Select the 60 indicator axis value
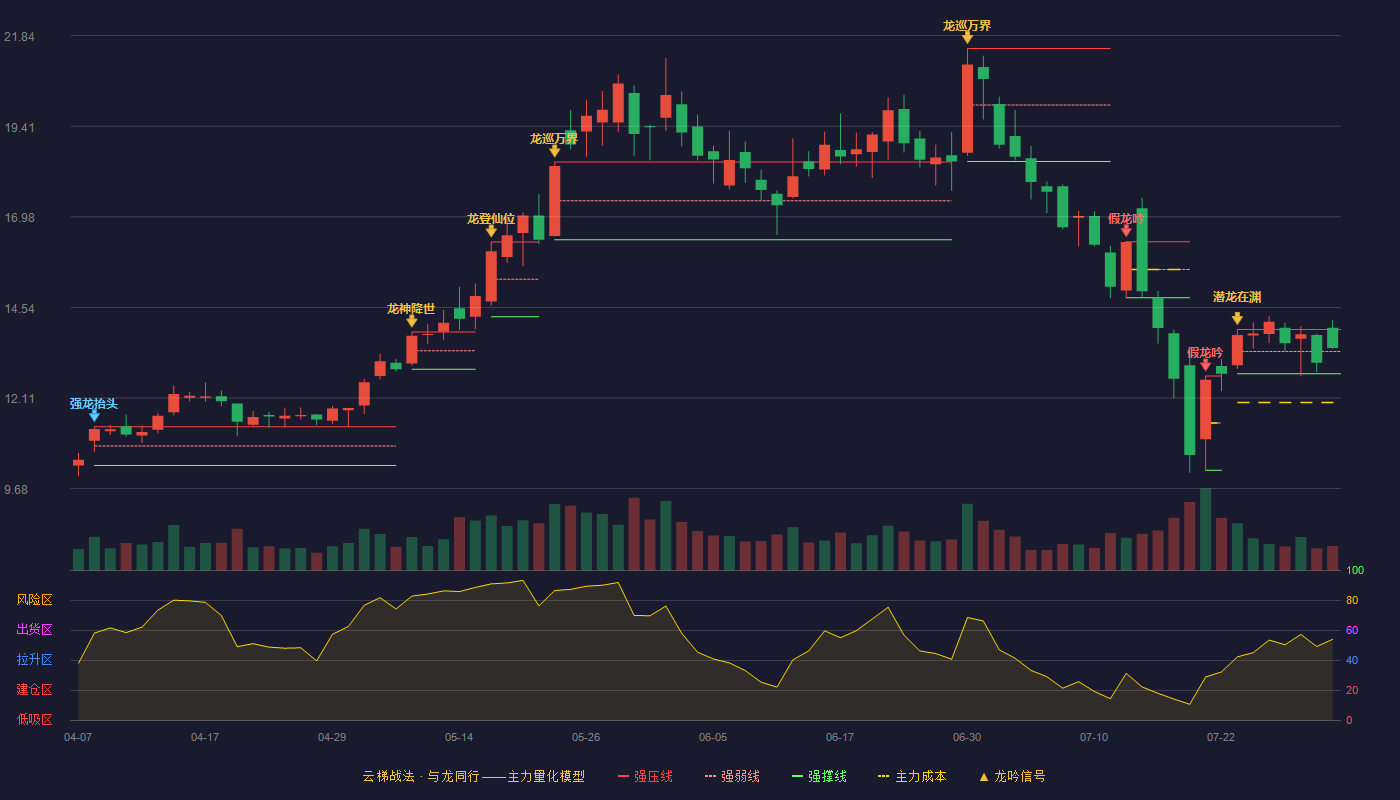Image resolution: width=1400 pixels, height=800 pixels. [x=1352, y=630]
